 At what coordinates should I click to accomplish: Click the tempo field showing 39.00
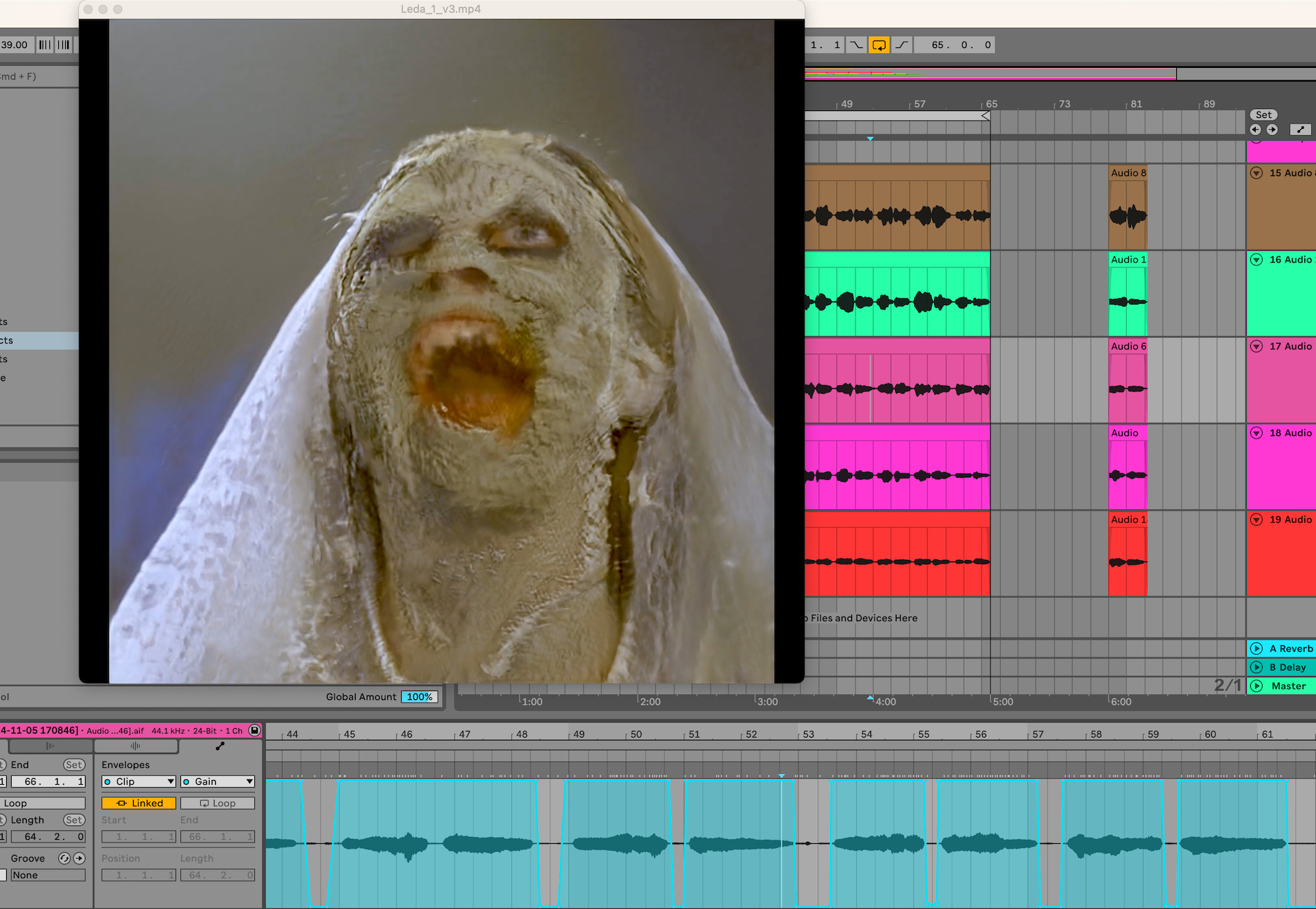[x=15, y=45]
